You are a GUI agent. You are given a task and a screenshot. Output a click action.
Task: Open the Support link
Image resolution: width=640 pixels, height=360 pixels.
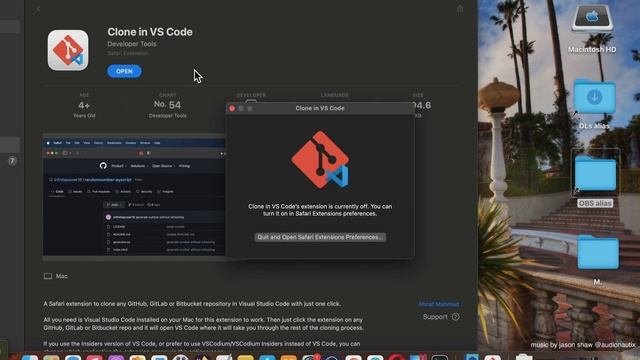point(435,317)
